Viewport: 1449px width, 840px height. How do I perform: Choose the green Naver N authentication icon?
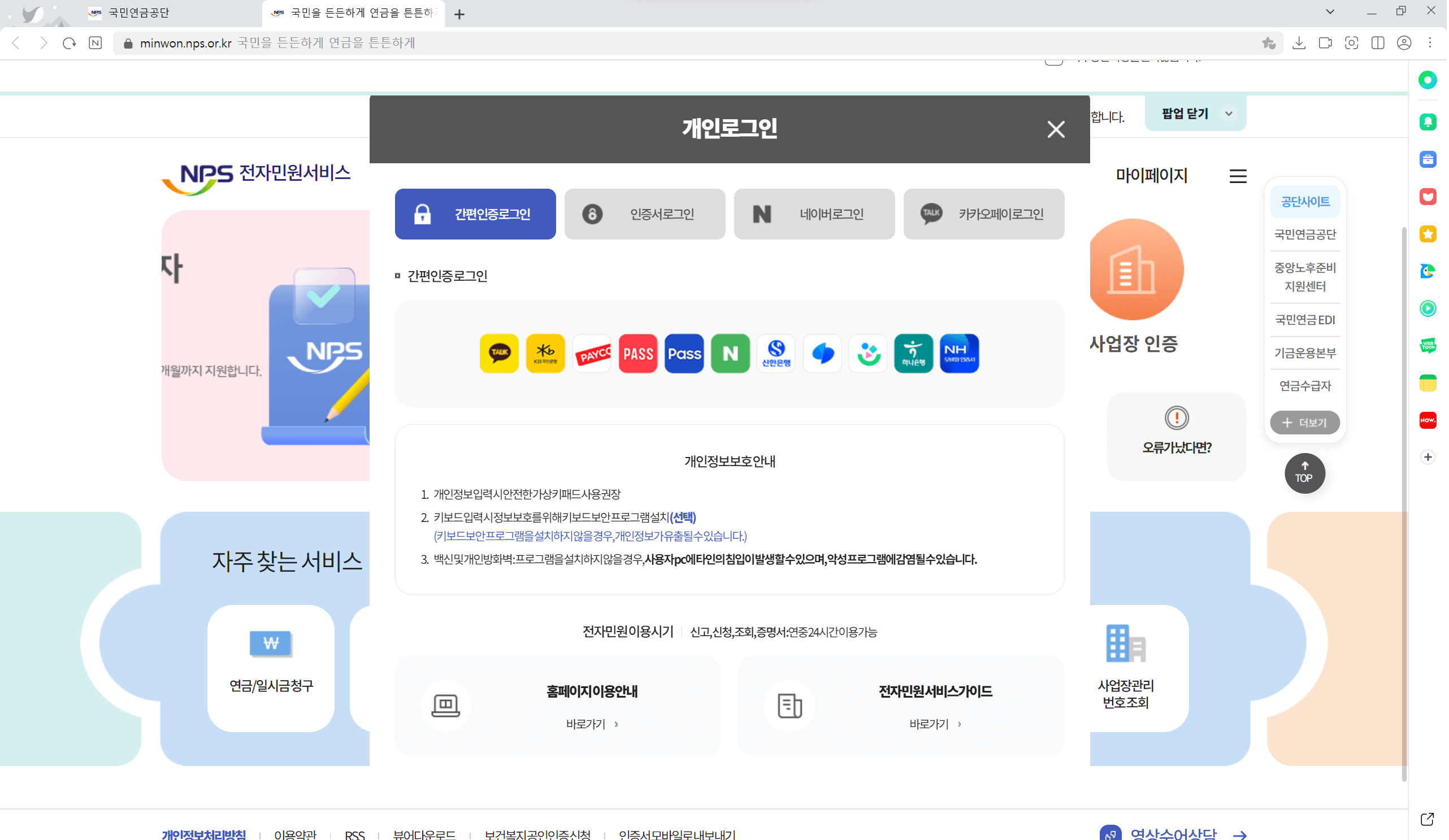(730, 354)
